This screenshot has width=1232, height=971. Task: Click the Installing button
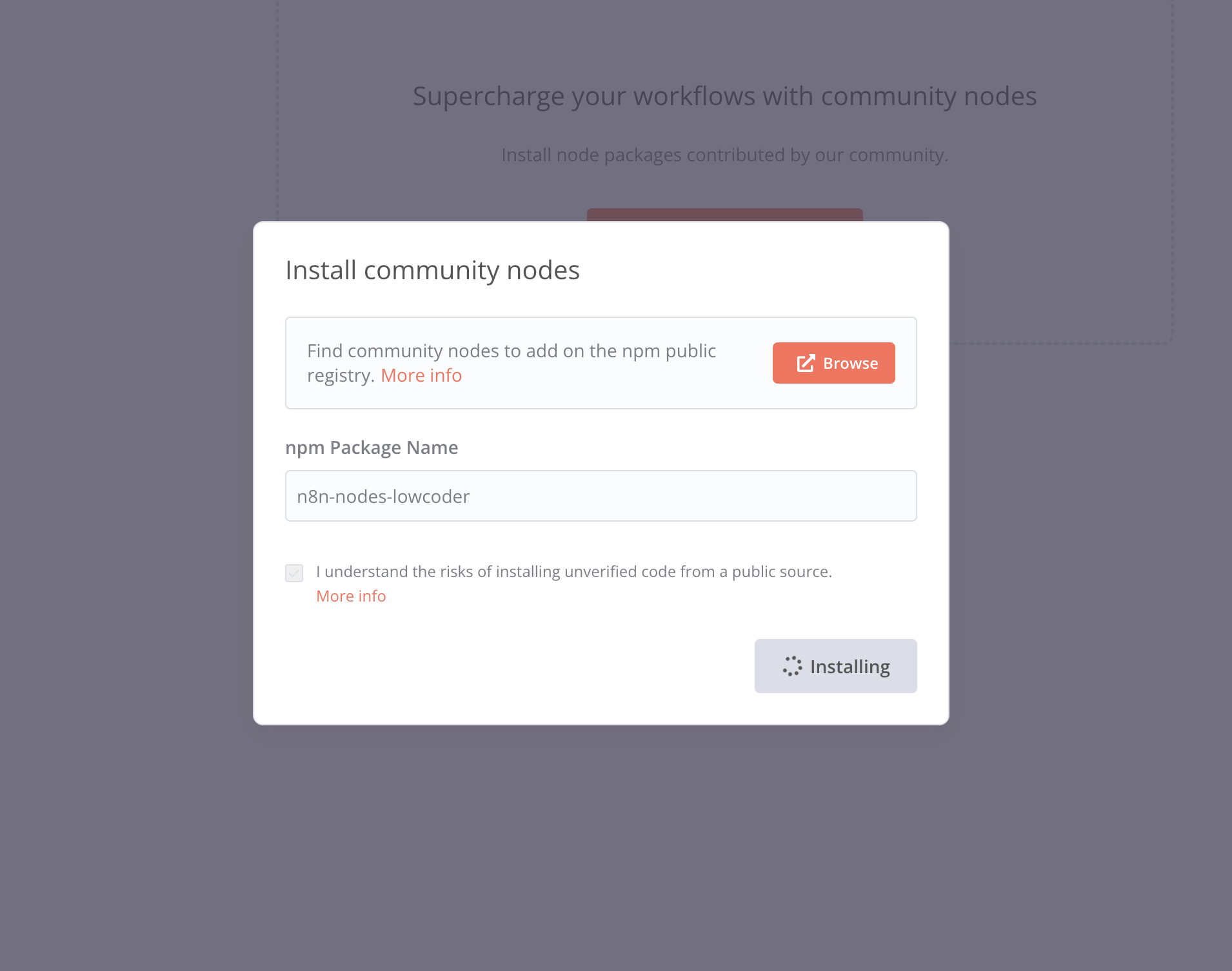tap(835, 666)
